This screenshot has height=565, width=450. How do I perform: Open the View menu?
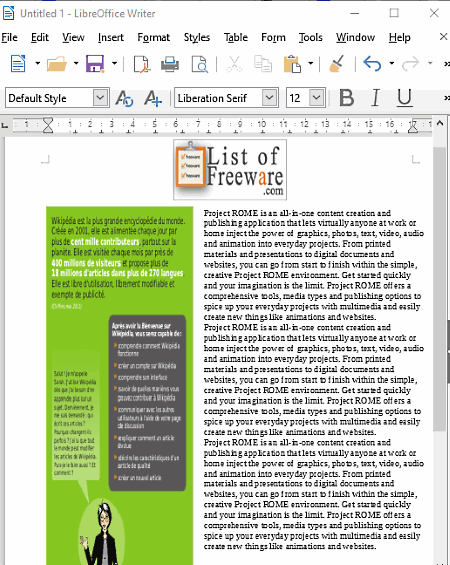pyautogui.click(x=73, y=37)
